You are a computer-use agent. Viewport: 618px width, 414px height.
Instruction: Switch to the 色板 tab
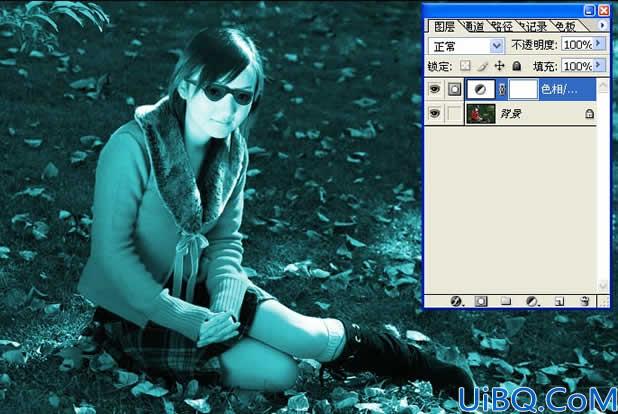(565, 26)
